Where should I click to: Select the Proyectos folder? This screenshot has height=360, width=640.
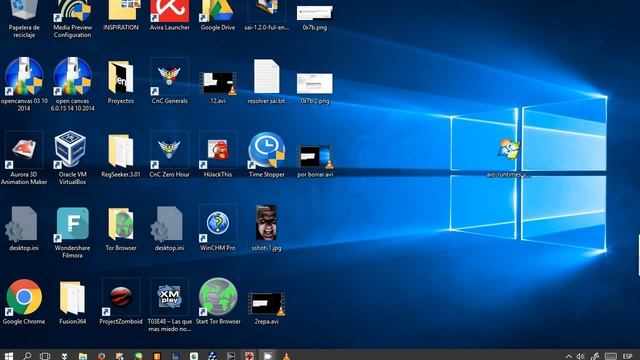pos(121,82)
